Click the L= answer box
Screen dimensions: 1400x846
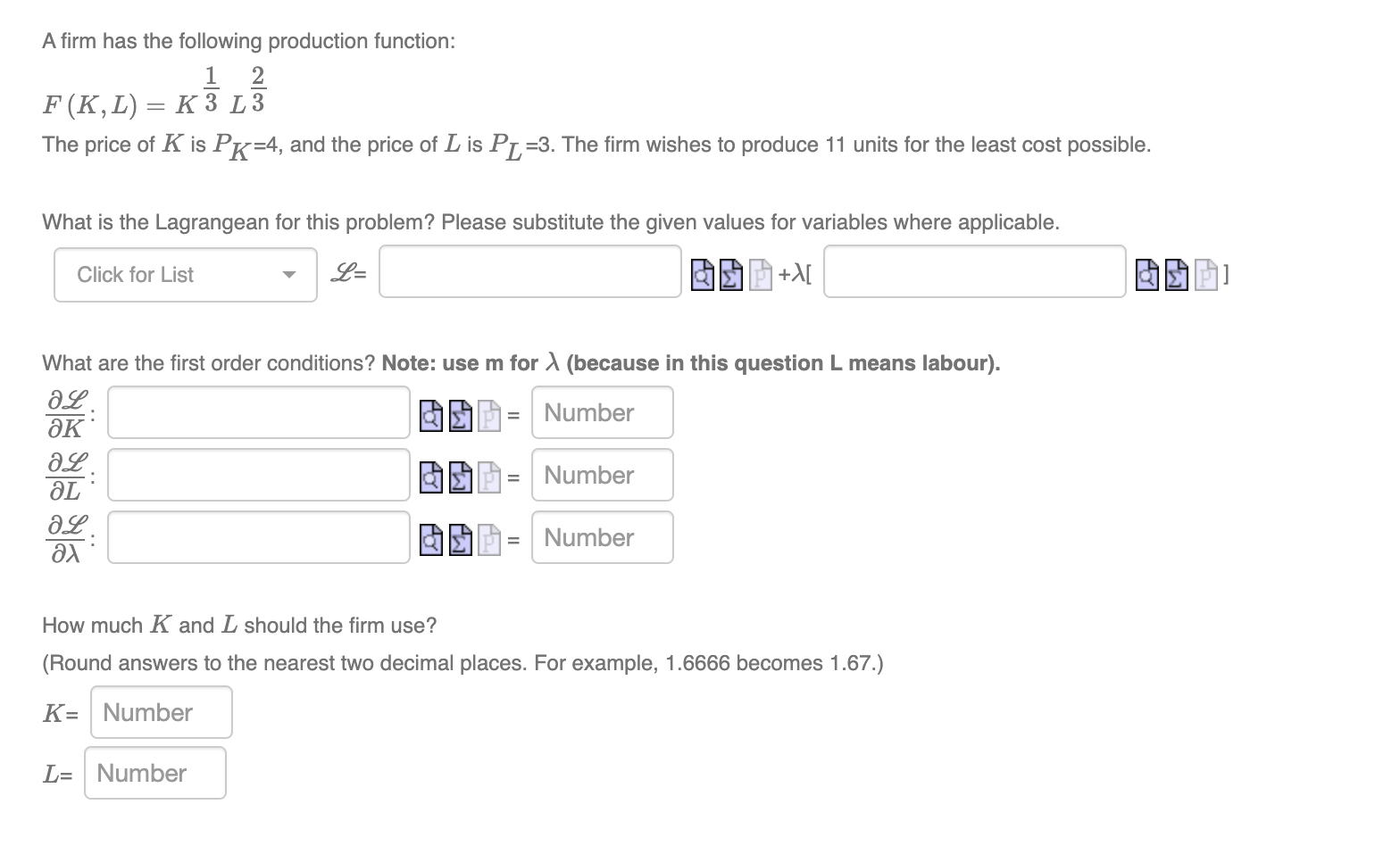[x=154, y=772]
